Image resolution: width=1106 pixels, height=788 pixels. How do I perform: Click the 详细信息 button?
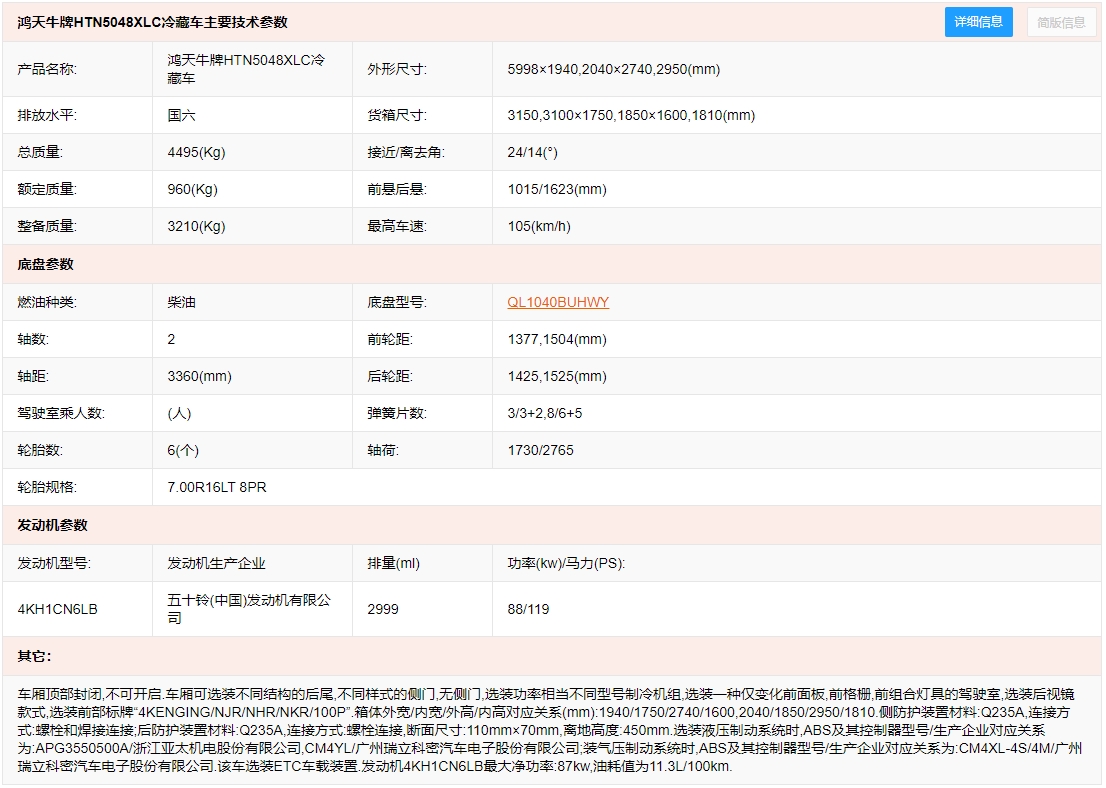(978, 22)
